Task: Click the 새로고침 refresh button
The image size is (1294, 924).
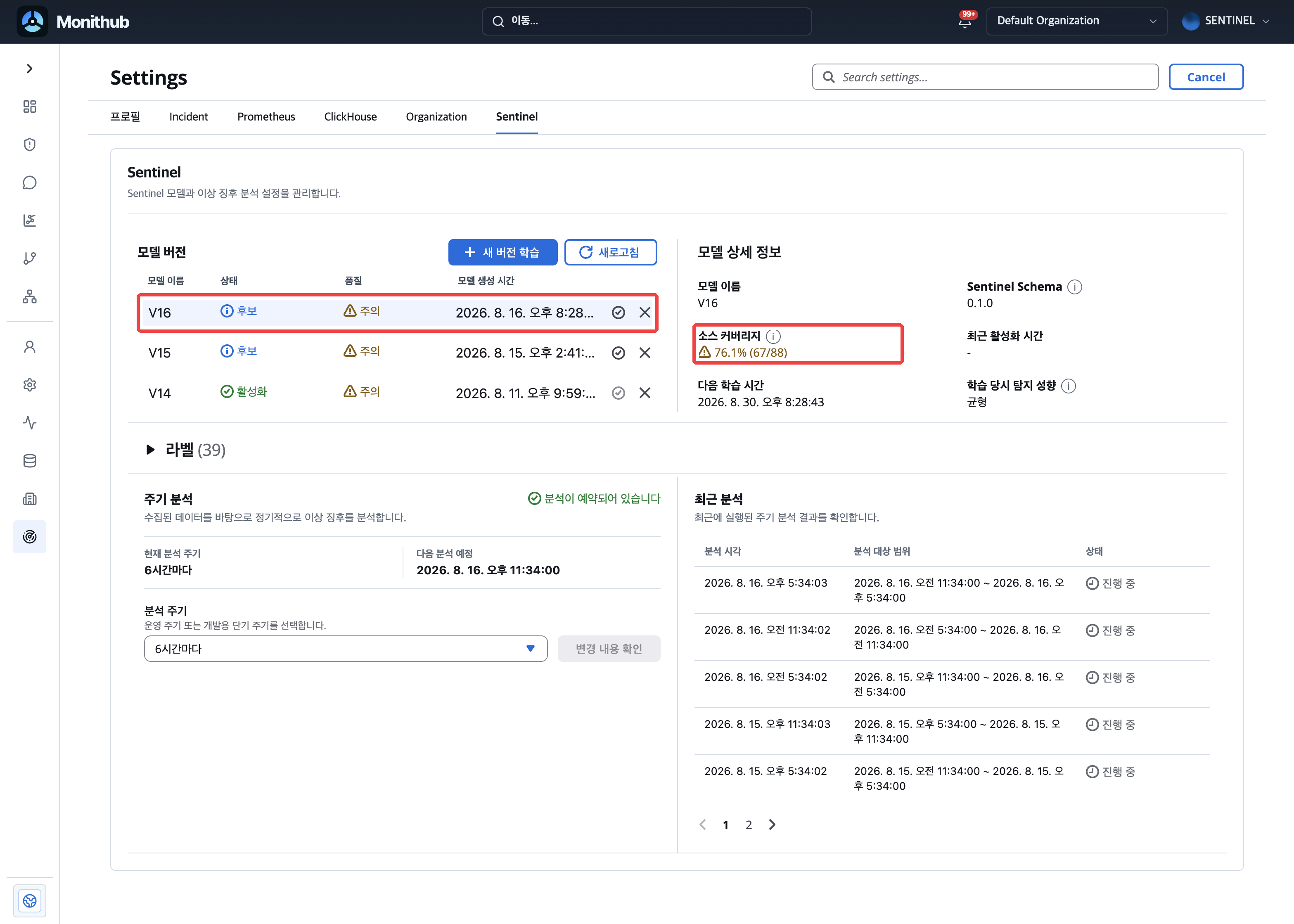Action: click(610, 252)
